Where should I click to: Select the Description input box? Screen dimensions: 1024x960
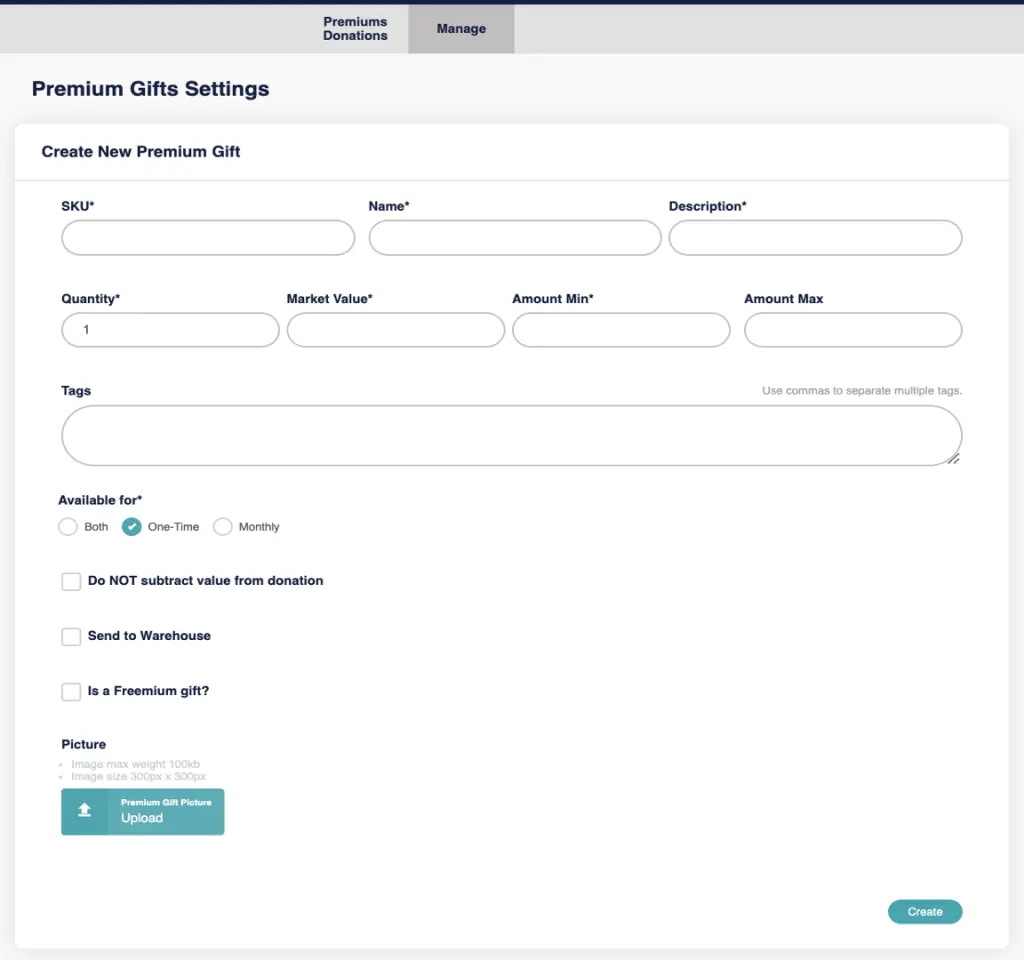(x=815, y=238)
